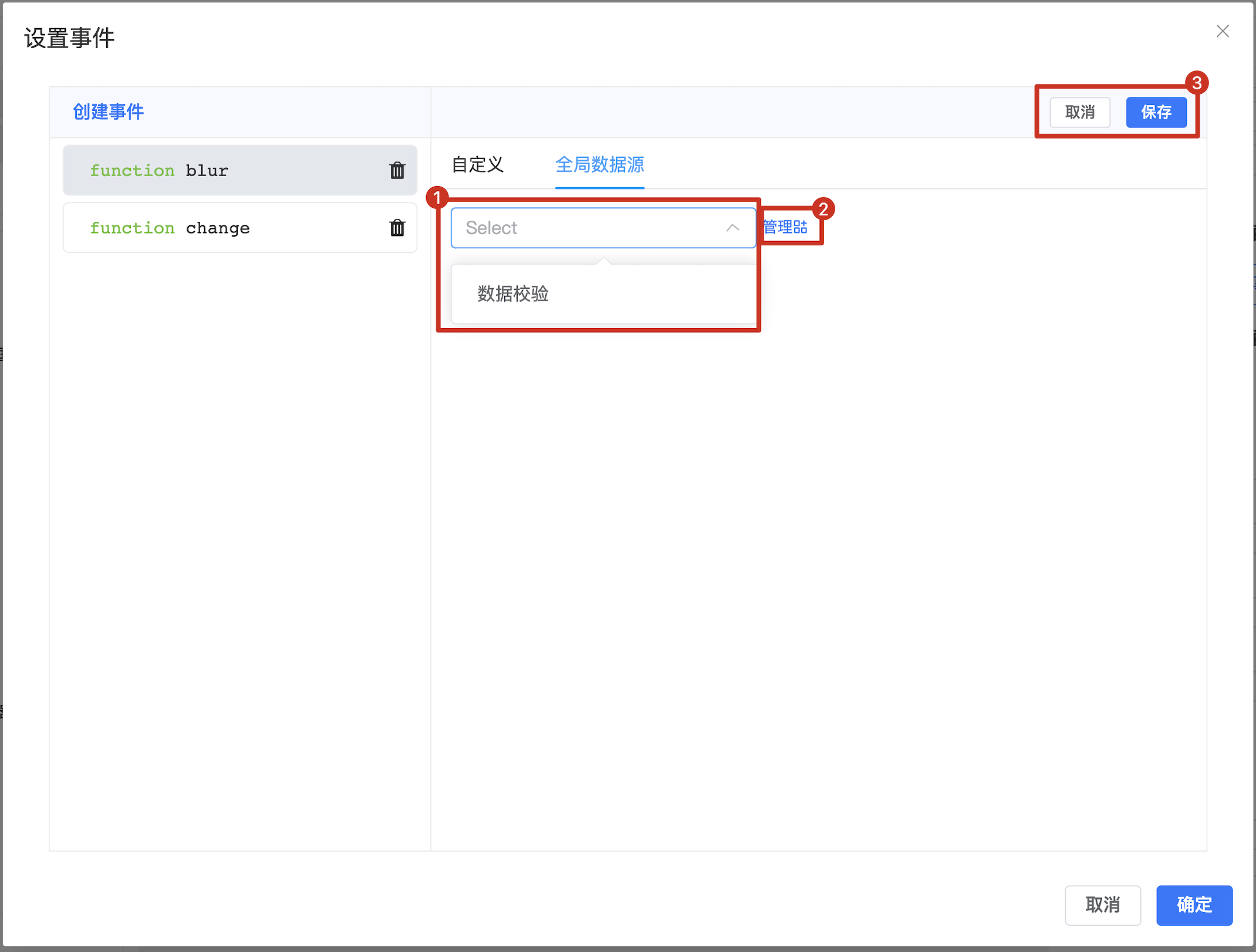1256x952 pixels.
Task: Switch to the 自定义 tab
Action: point(478,165)
